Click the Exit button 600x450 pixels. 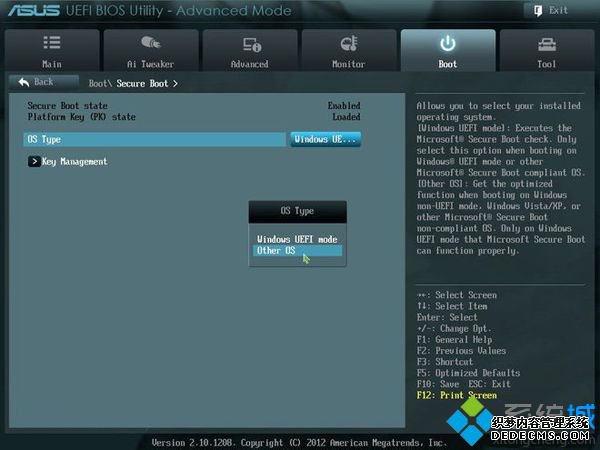pos(551,10)
